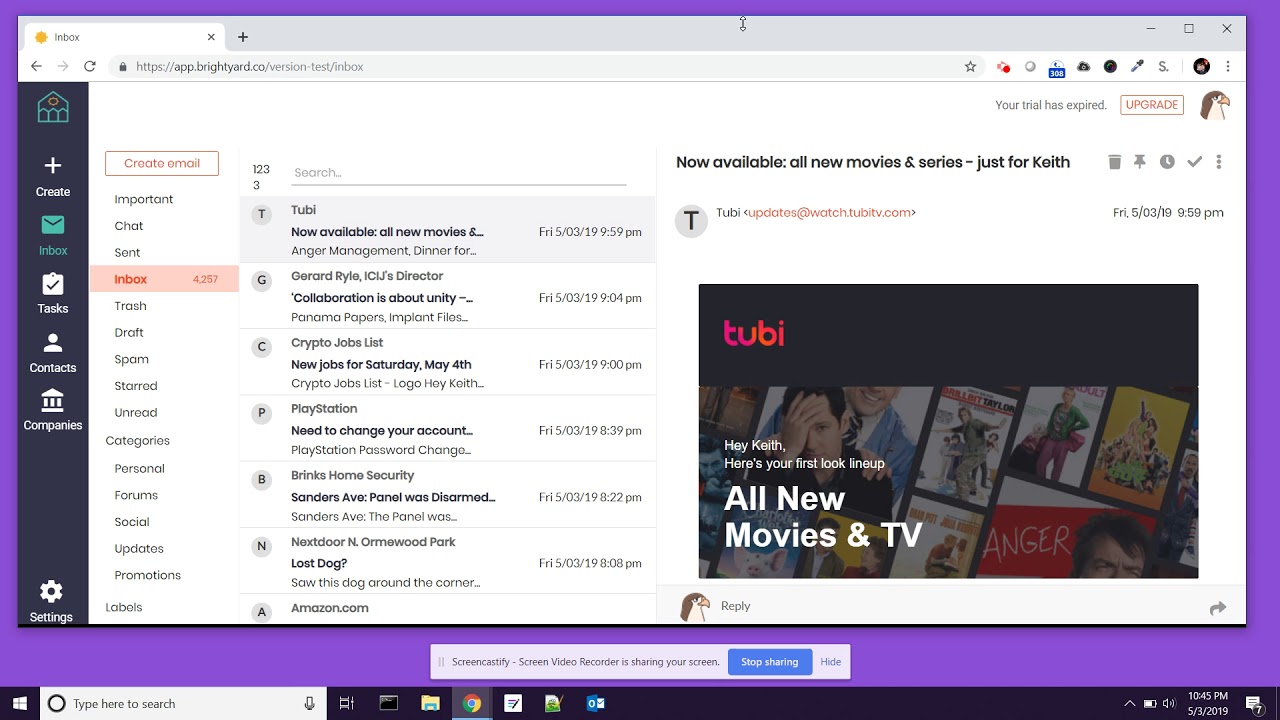Open the Settings gear icon

click(51, 591)
